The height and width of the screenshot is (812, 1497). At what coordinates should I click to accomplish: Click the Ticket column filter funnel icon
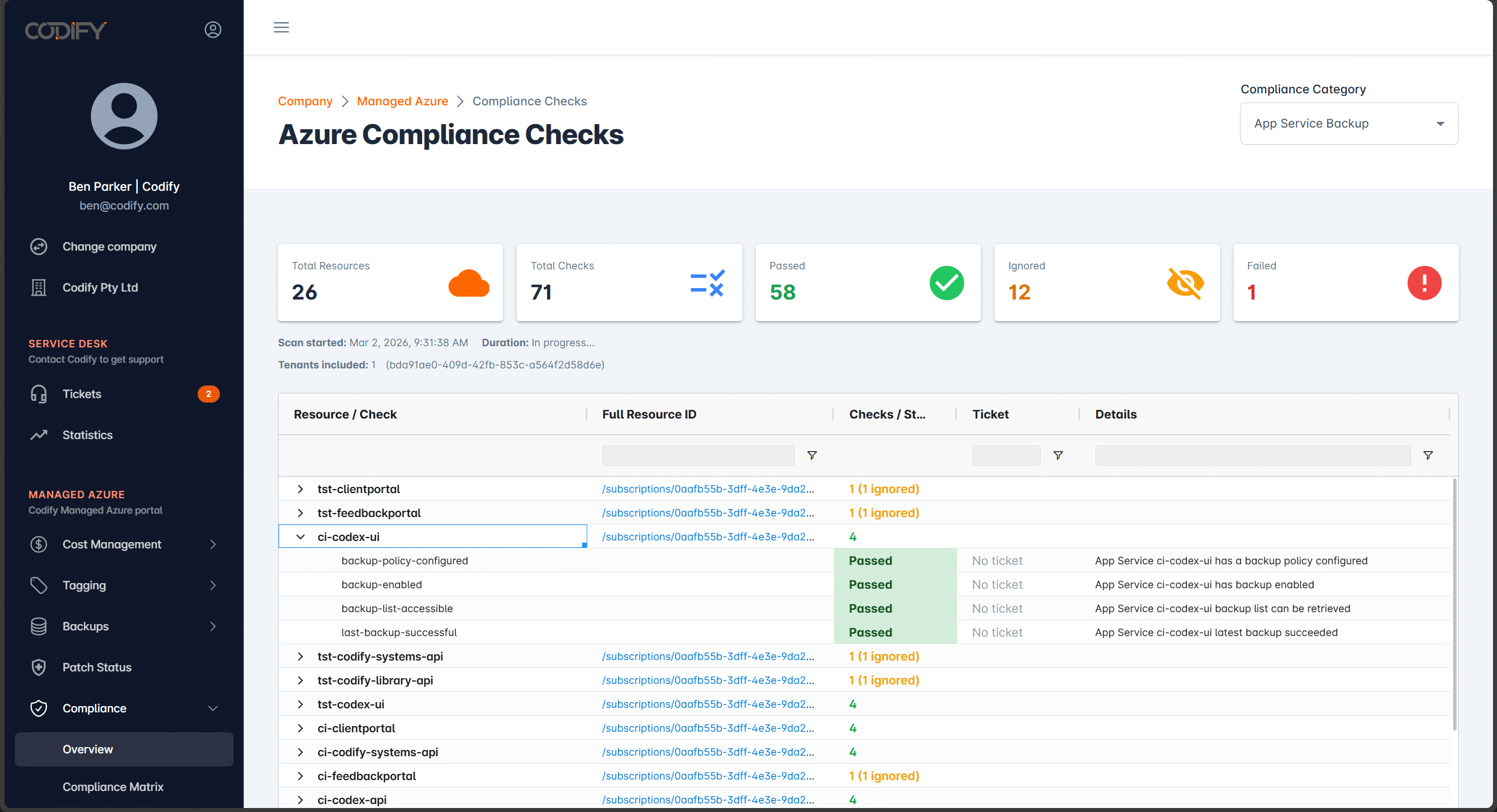coord(1058,456)
